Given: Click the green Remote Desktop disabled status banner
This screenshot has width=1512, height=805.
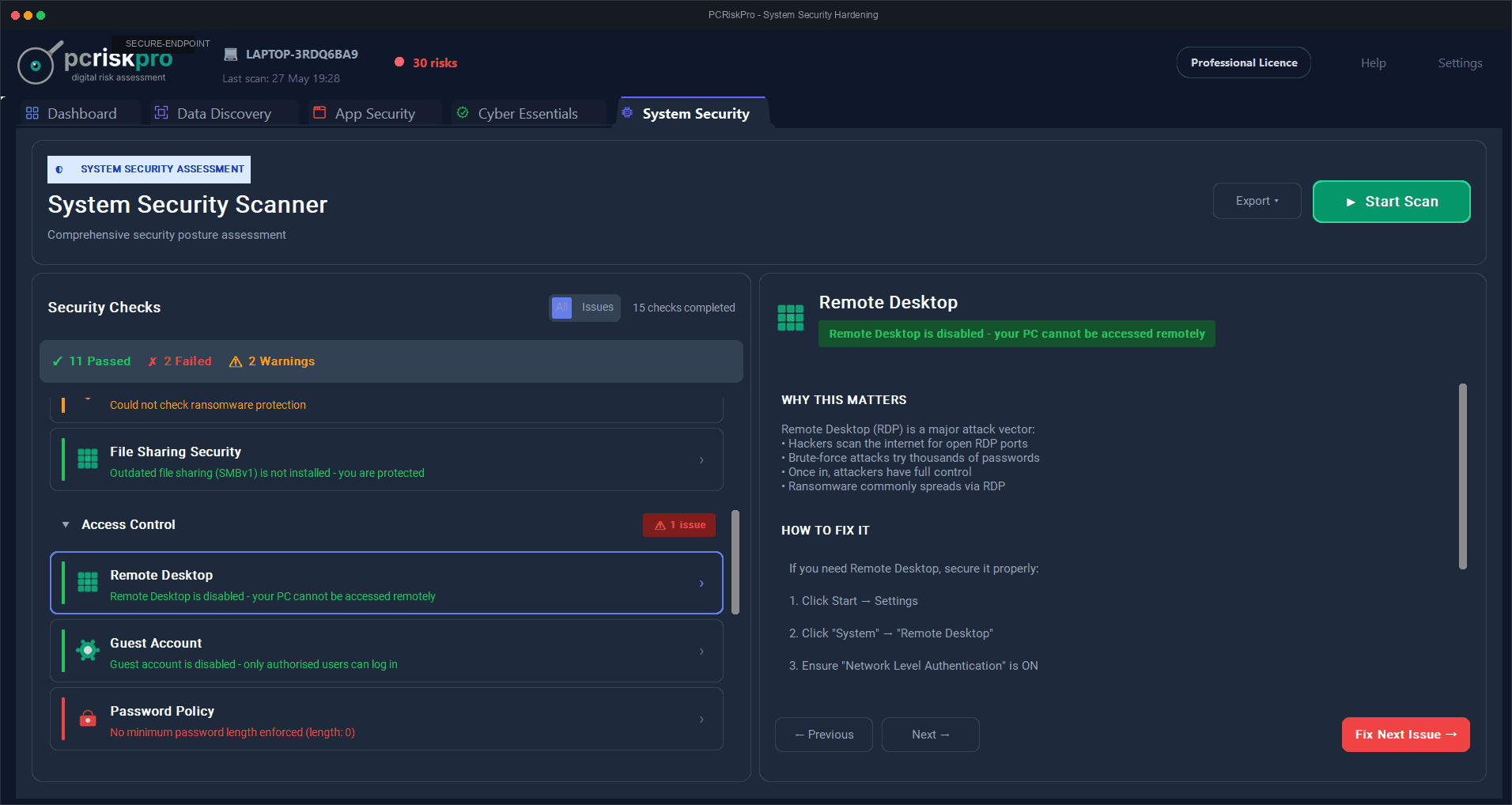Looking at the screenshot, I should pyautogui.click(x=1017, y=334).
